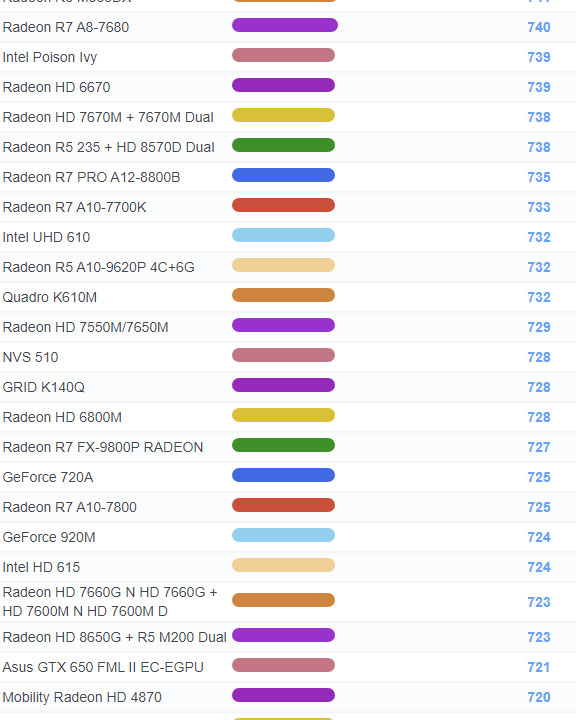This screenshot has height=720, width=576.
Task: Click the yellow bar for Radeon HD 6800M
Action: pos(283,415)
